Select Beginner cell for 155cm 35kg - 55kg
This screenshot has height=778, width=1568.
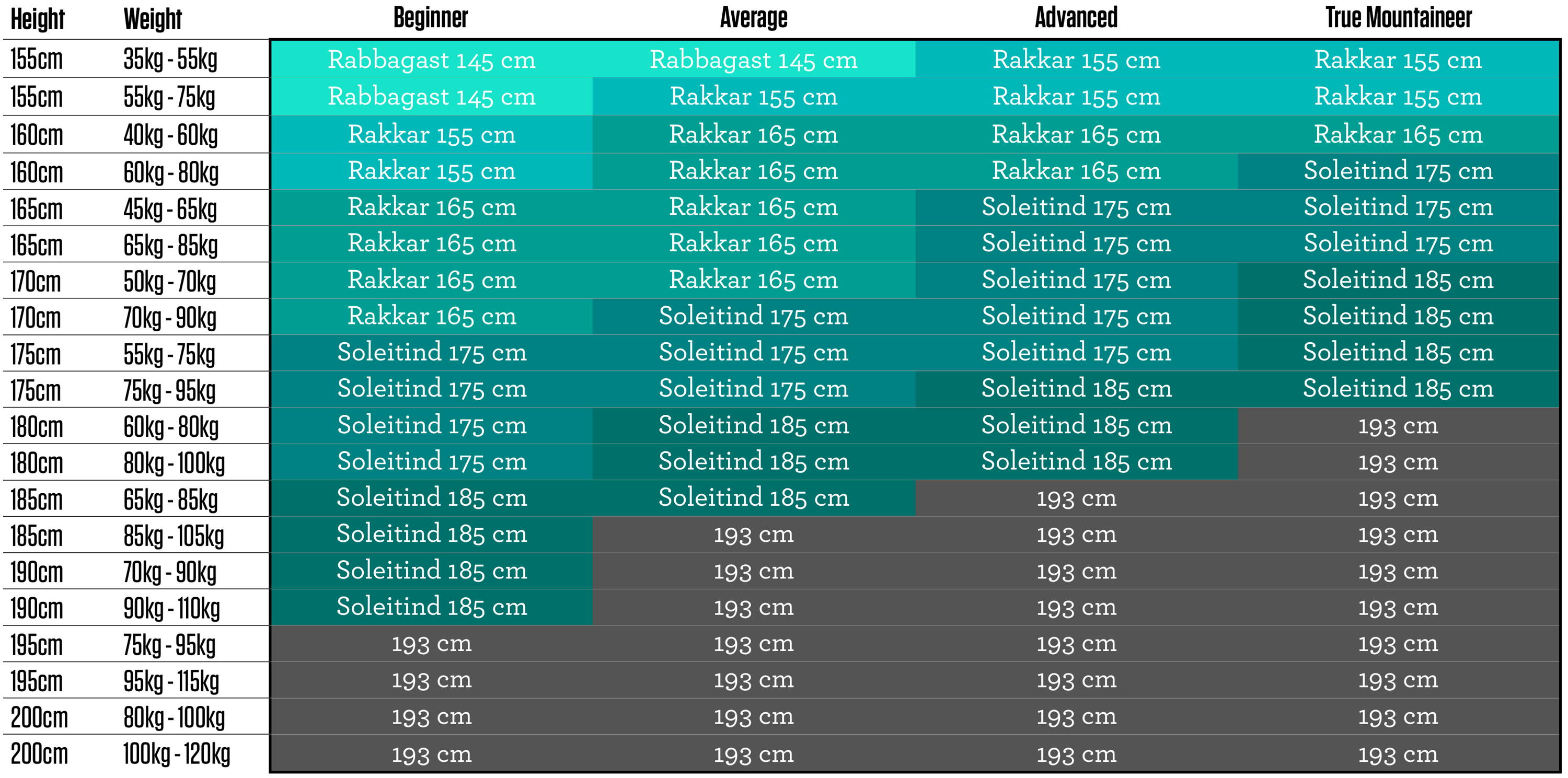point(432,59)
